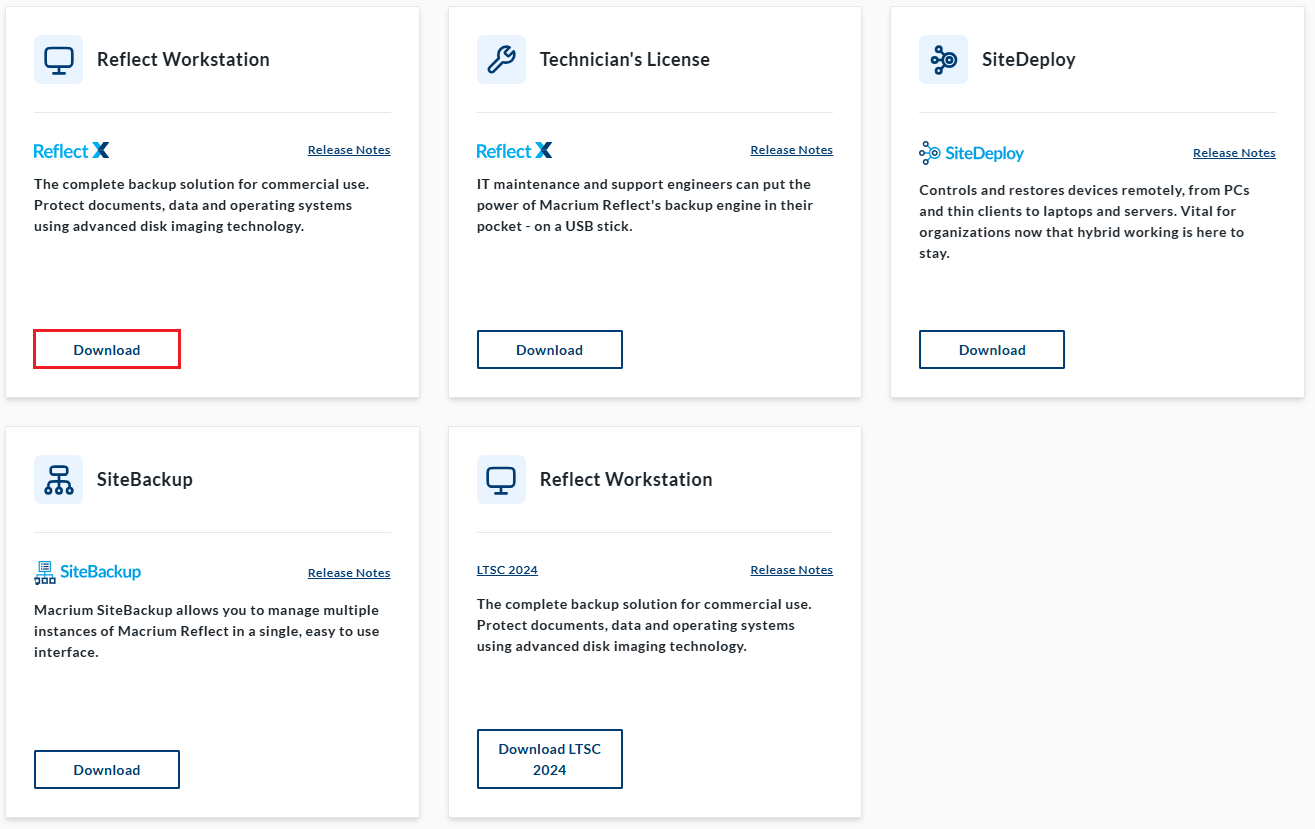This screenshot has width=1315, height=829.
Task: Click the SiteDeploy network nodes icon
Action: [x=943, y=59]
